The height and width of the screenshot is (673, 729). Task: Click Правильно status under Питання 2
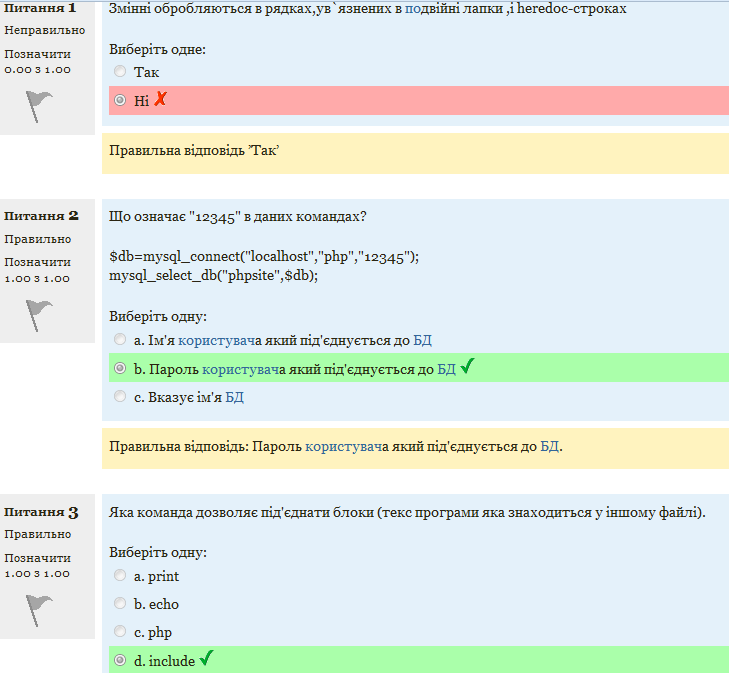(38, 239)
